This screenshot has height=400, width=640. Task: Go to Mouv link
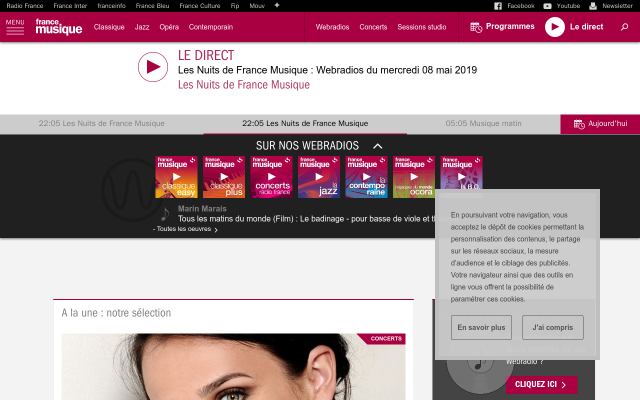pyautogui.click(x=257, y=6)
